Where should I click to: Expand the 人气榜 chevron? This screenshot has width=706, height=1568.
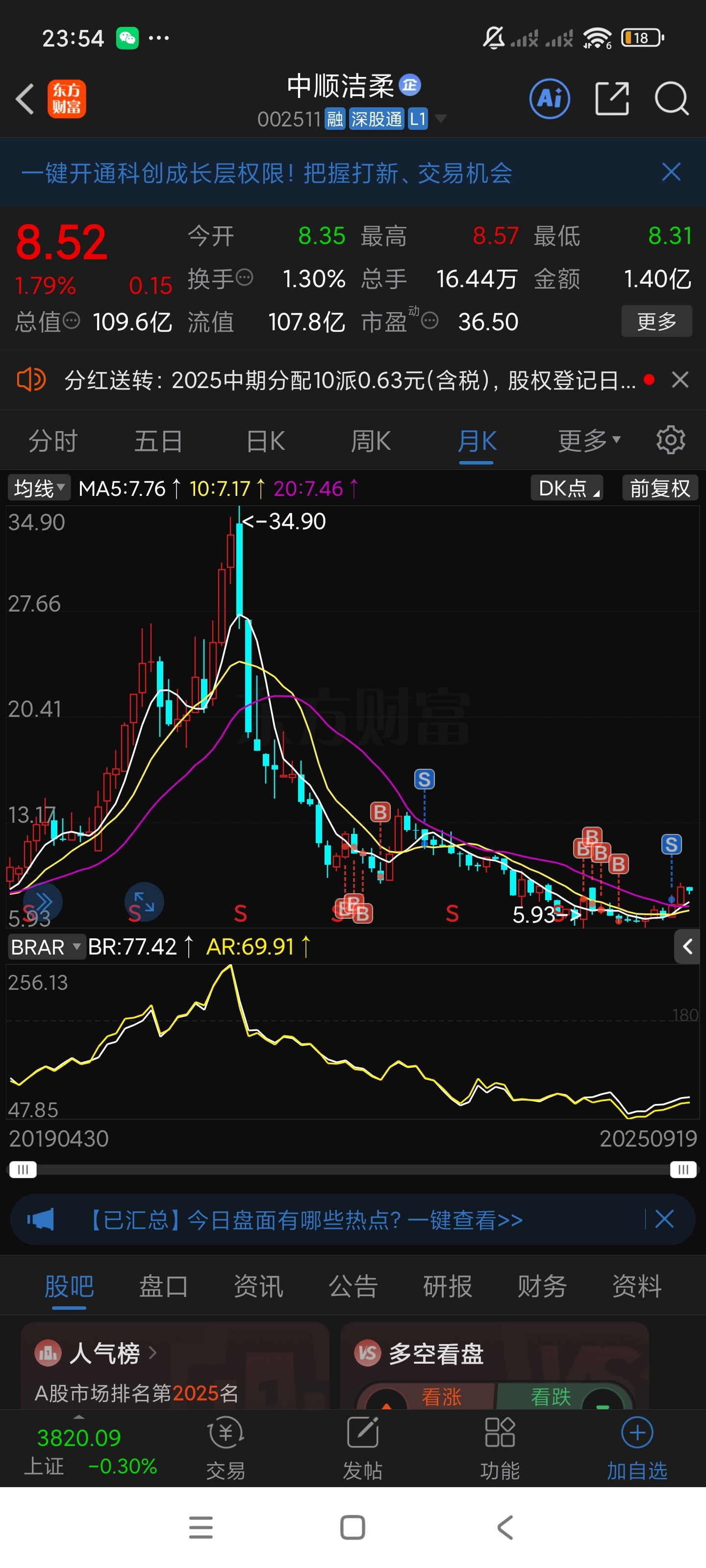click(x=152, y=1353)
